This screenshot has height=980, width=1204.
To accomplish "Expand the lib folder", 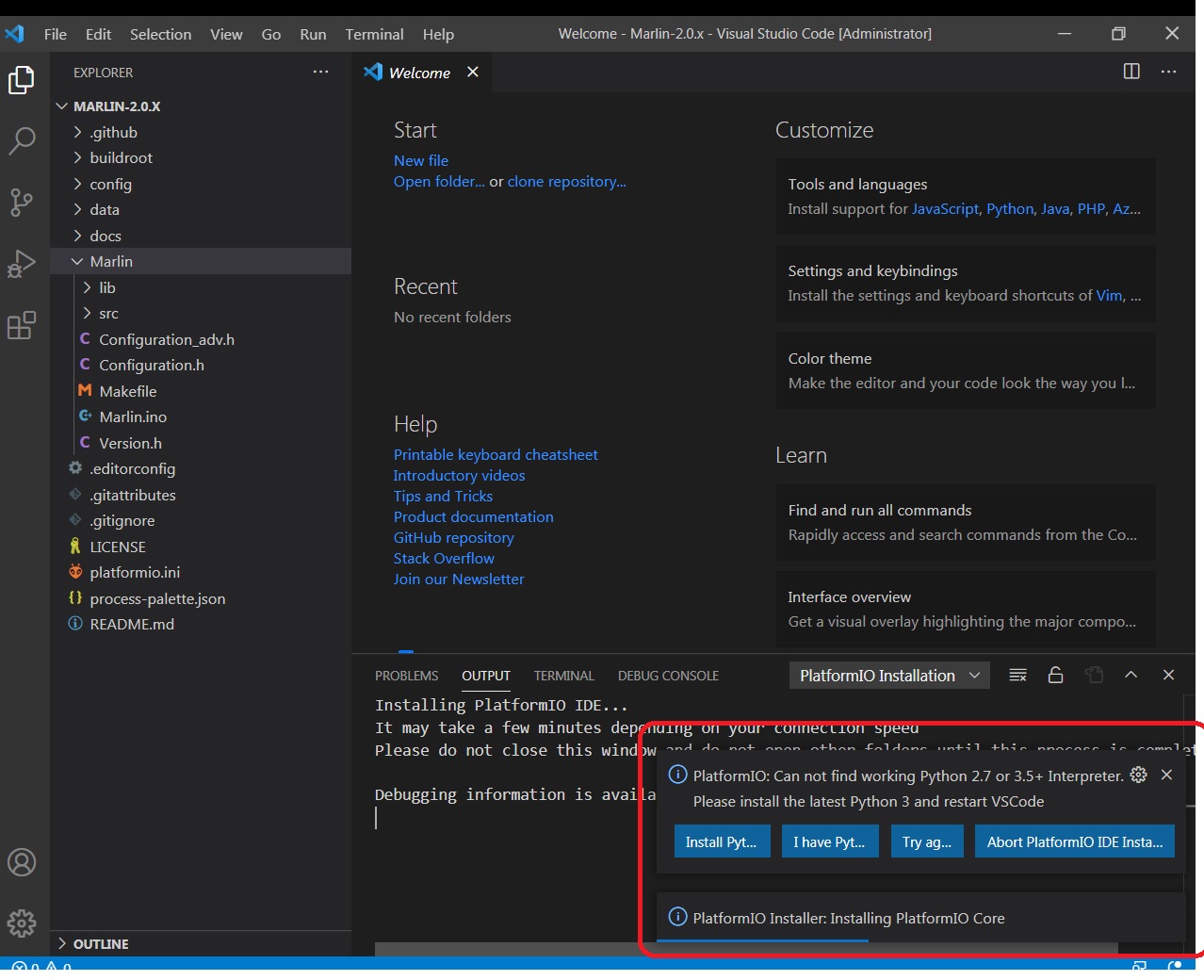I will click(107, 287).
